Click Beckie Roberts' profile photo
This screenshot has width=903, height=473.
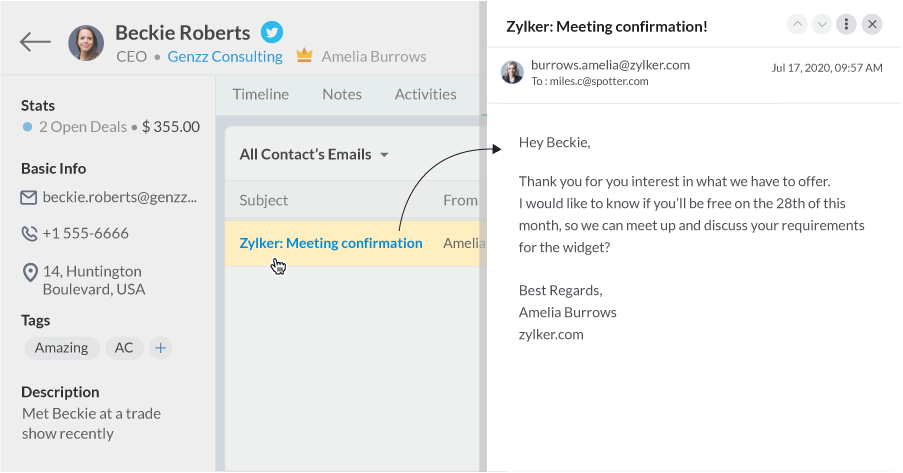[86, 43]
